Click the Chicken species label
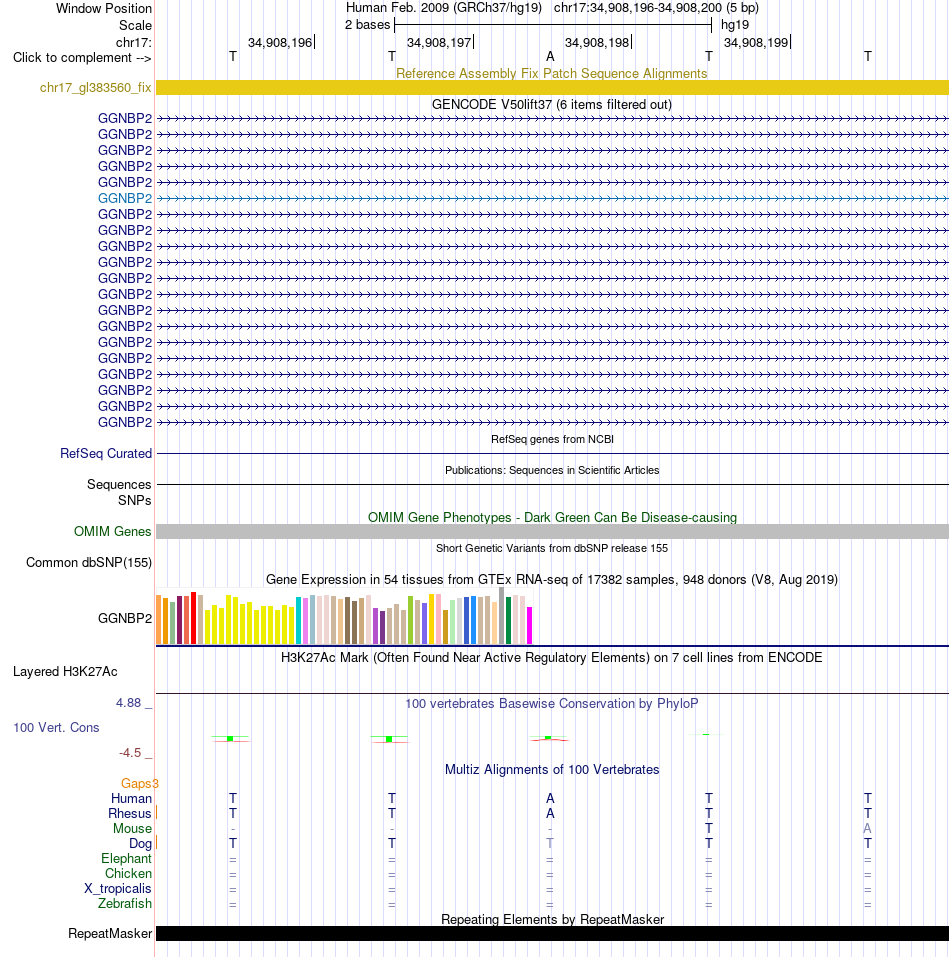This screenshot has width=950, height=957. [x=128, y=873]
